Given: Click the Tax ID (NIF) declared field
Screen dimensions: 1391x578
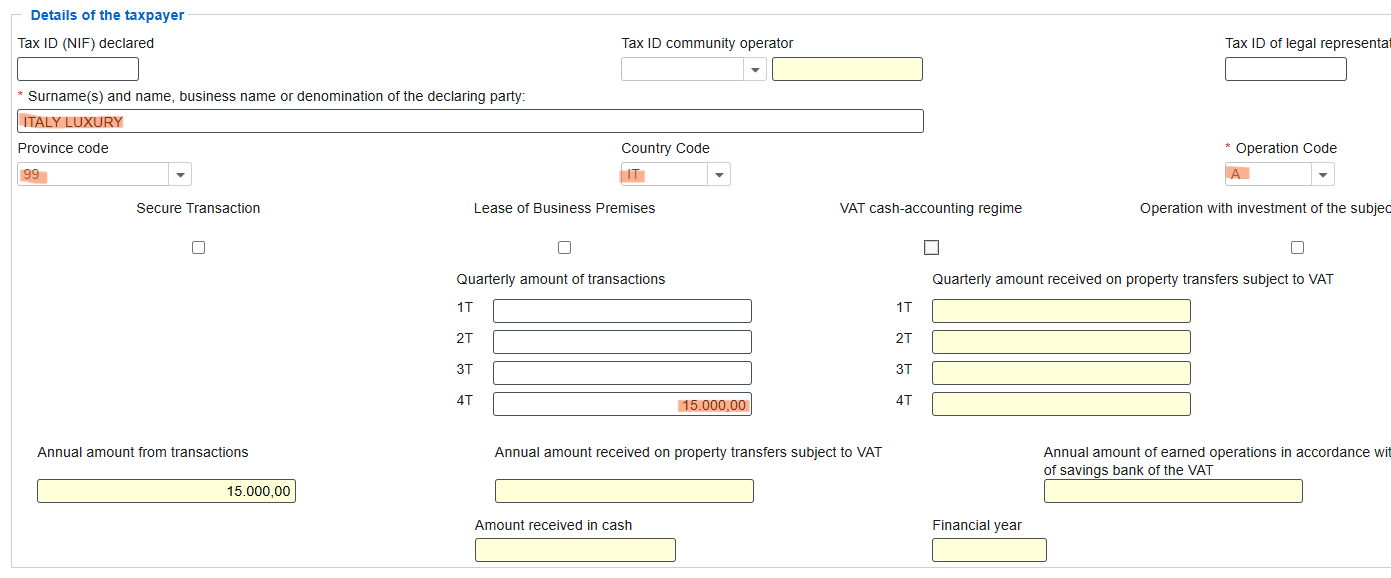Looking at the screenshot, I should tap(78, 69).
